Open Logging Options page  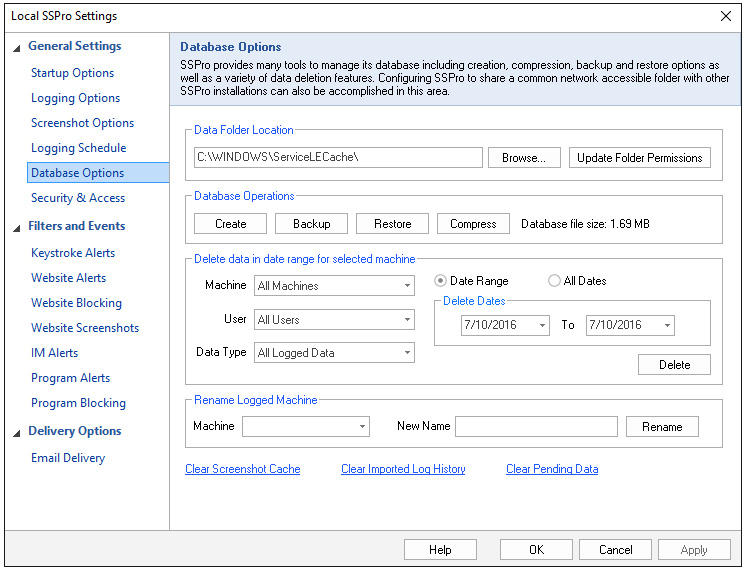75,98
